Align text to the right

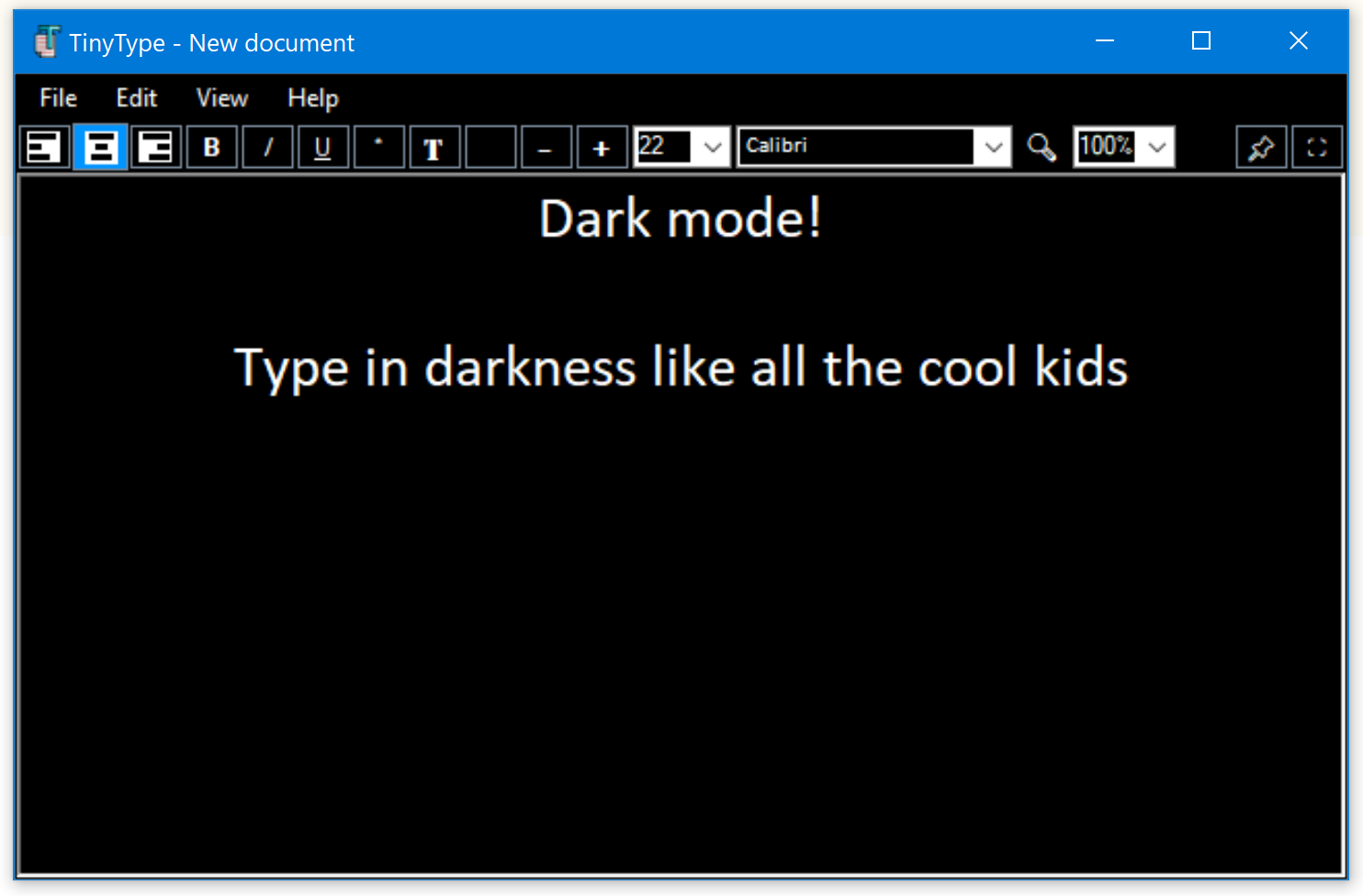(x=155, y=147)
